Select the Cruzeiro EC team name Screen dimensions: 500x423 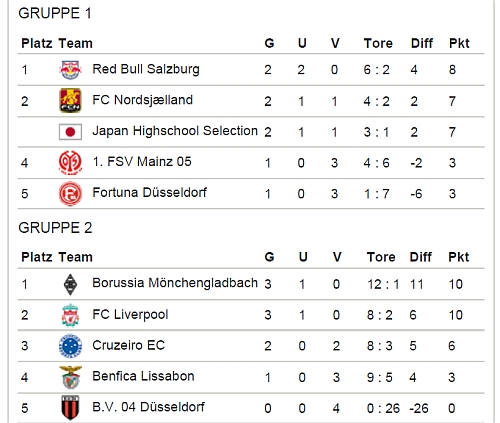(129, 345)
